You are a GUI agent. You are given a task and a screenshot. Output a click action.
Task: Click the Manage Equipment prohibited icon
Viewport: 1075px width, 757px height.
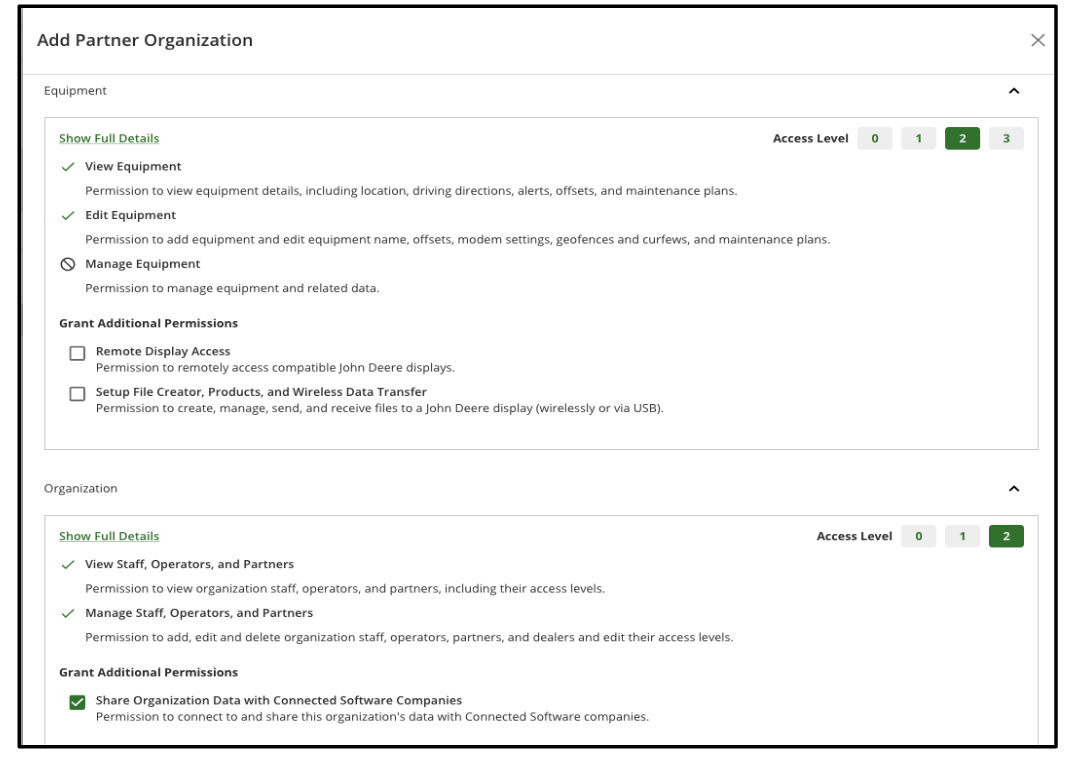click(x=67, y=264)
